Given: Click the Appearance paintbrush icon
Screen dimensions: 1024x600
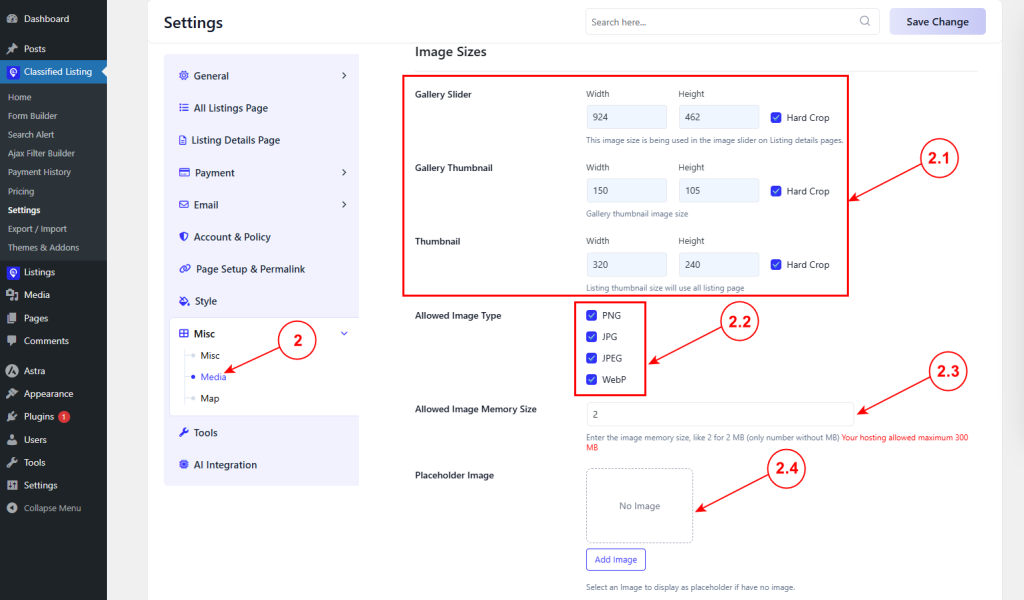Looking at the screenshot, I should (12, 394).
